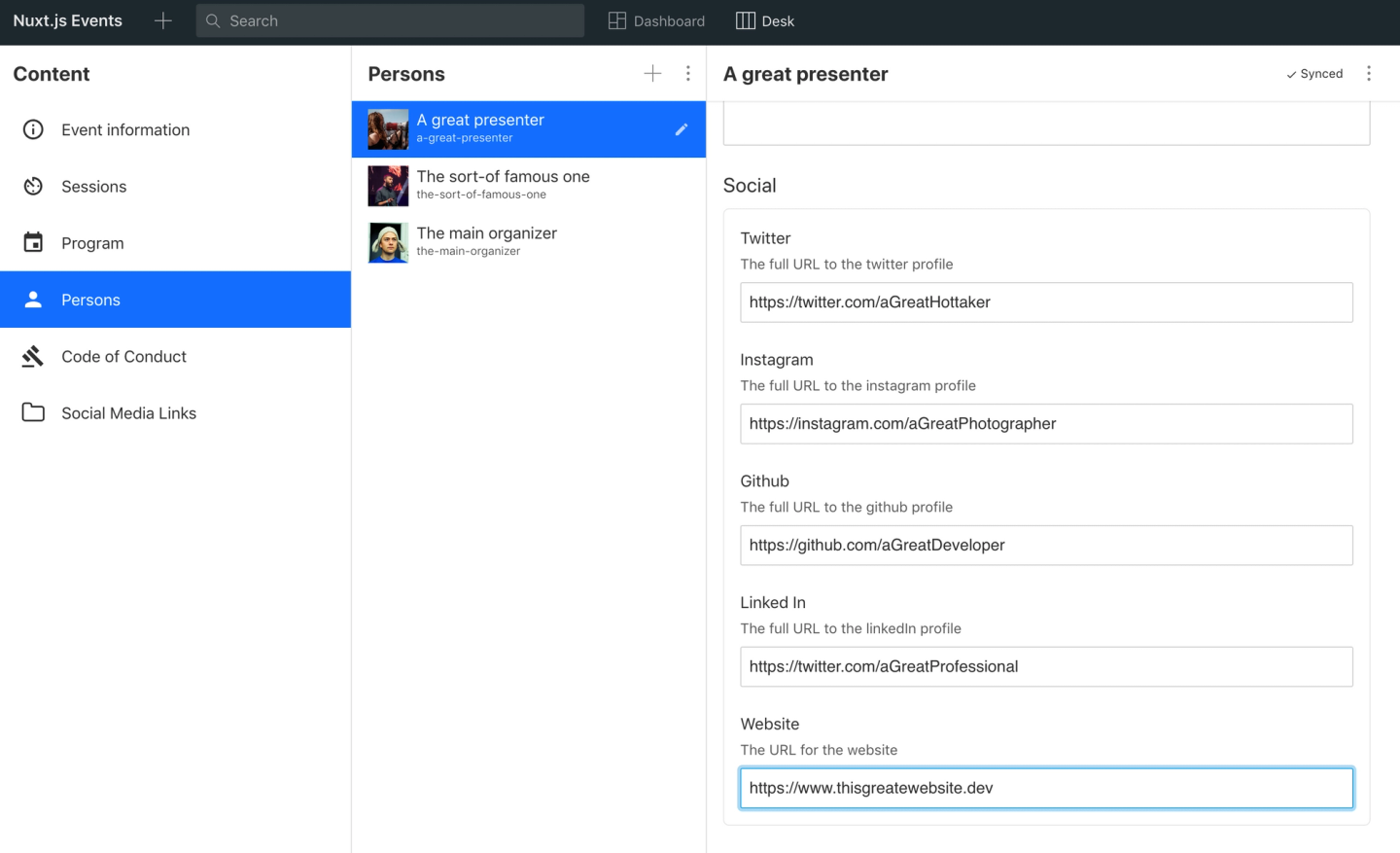Click the Dashboard grid icon
The image size is (1400, 853).
coord(617,20)
